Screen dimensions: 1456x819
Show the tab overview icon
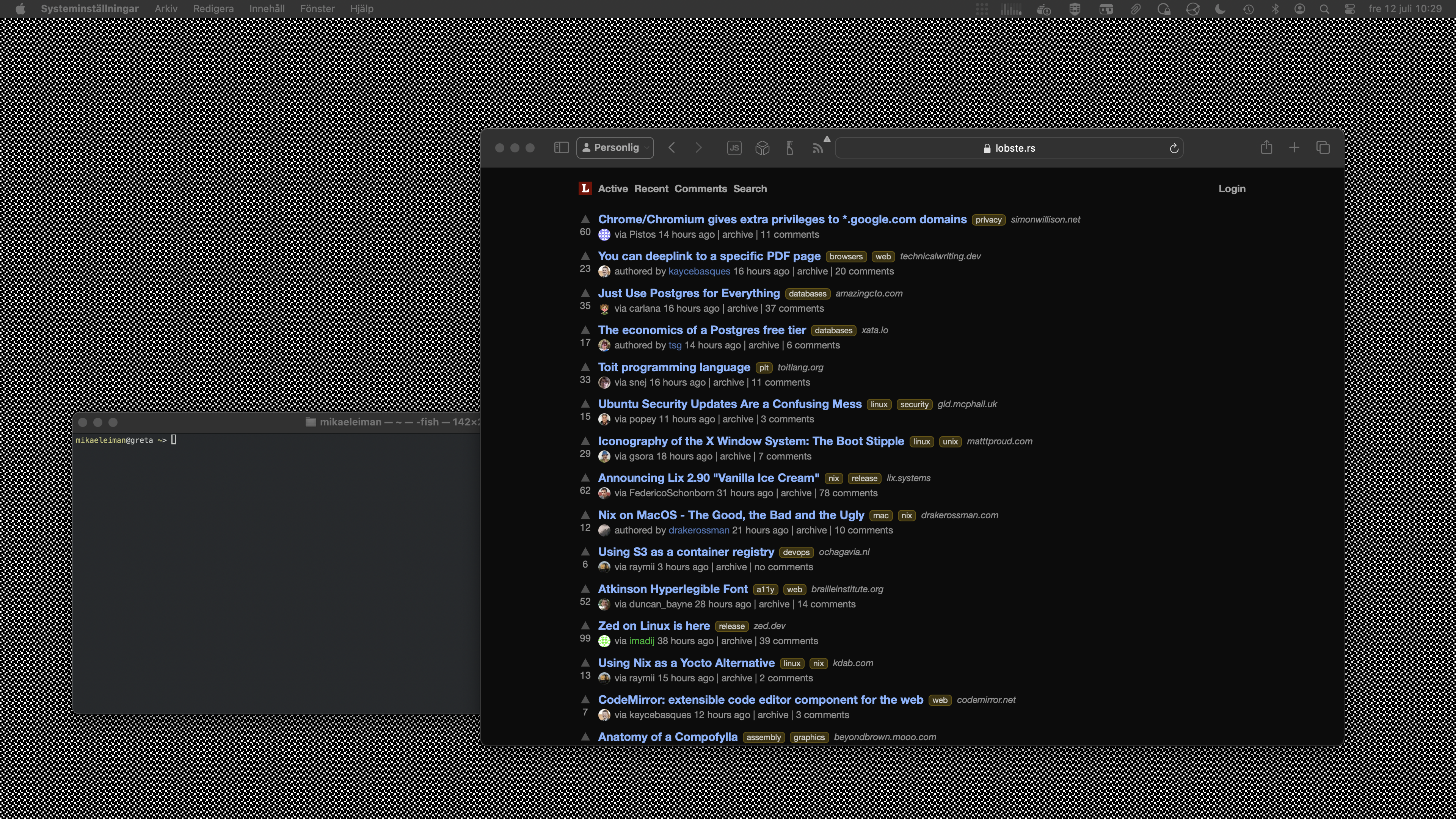(x=1323, y=147)
